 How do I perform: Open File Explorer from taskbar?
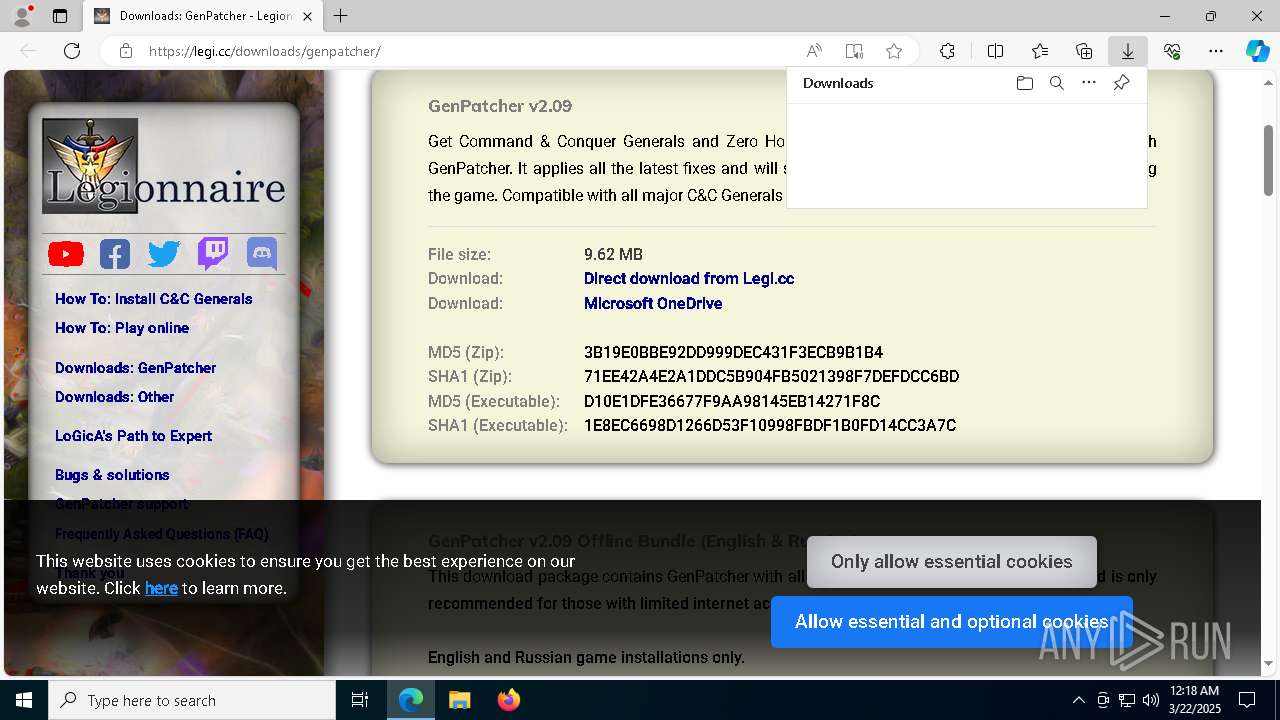coord(459,700)
